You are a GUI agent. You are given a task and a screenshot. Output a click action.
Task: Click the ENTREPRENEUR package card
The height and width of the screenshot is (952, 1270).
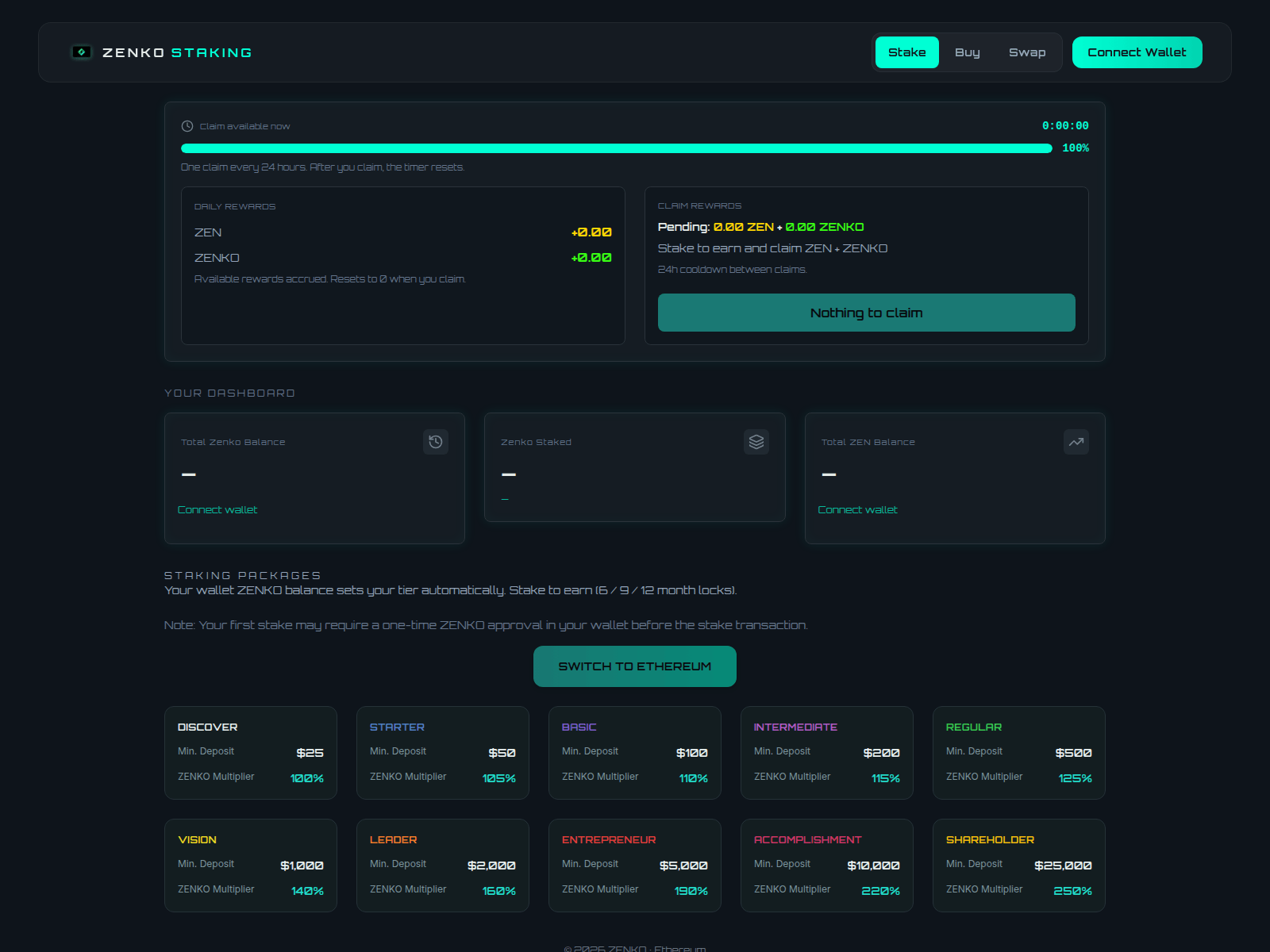634,865
